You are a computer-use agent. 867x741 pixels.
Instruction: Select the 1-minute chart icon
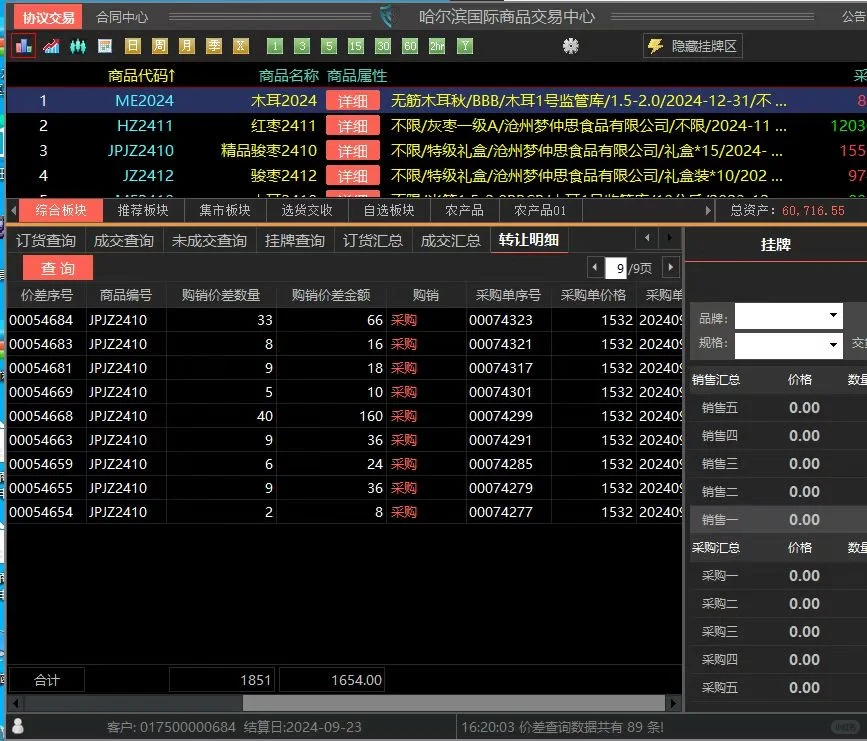275,46
